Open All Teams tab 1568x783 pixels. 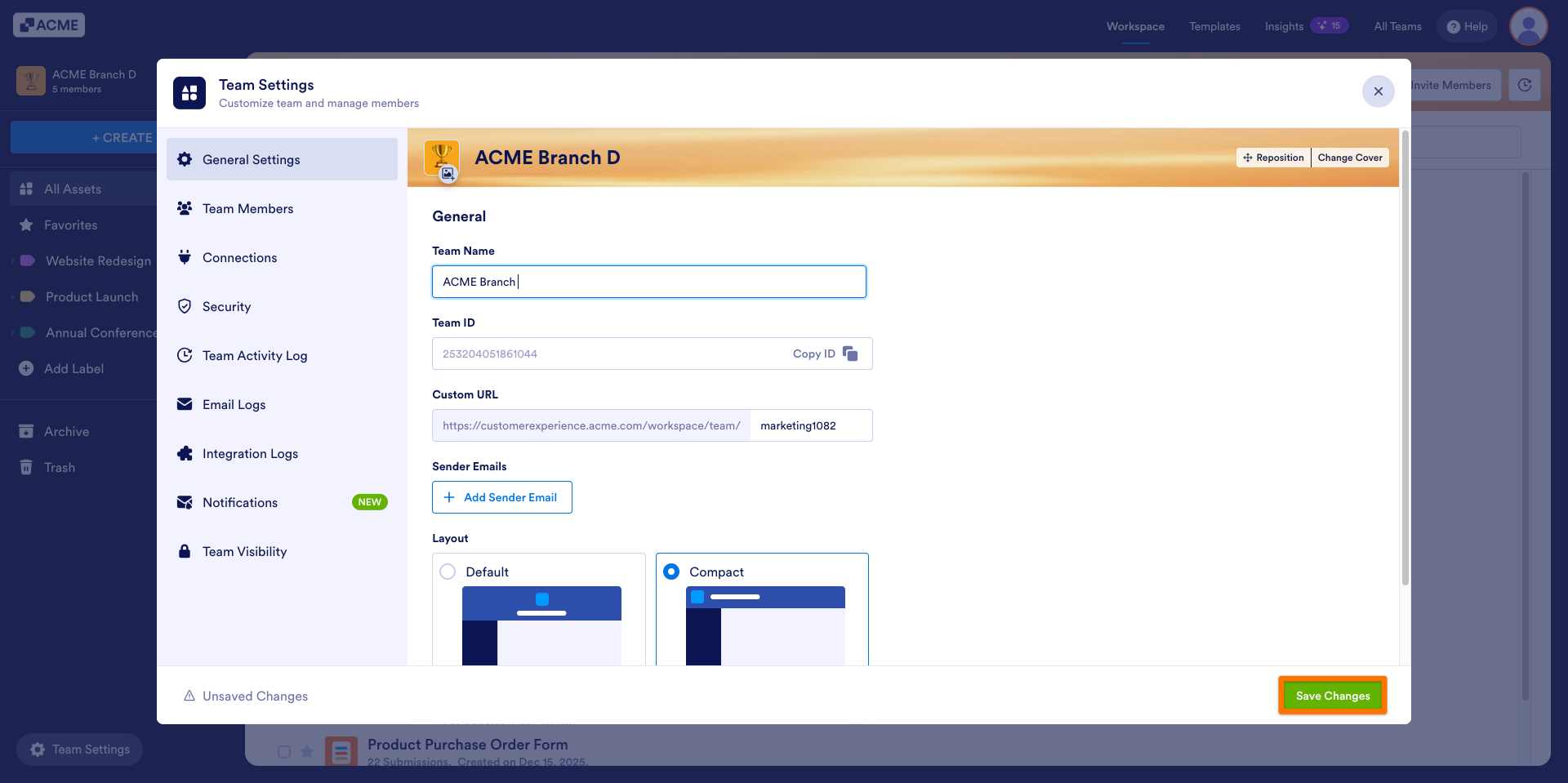(x=1397, y=26)
